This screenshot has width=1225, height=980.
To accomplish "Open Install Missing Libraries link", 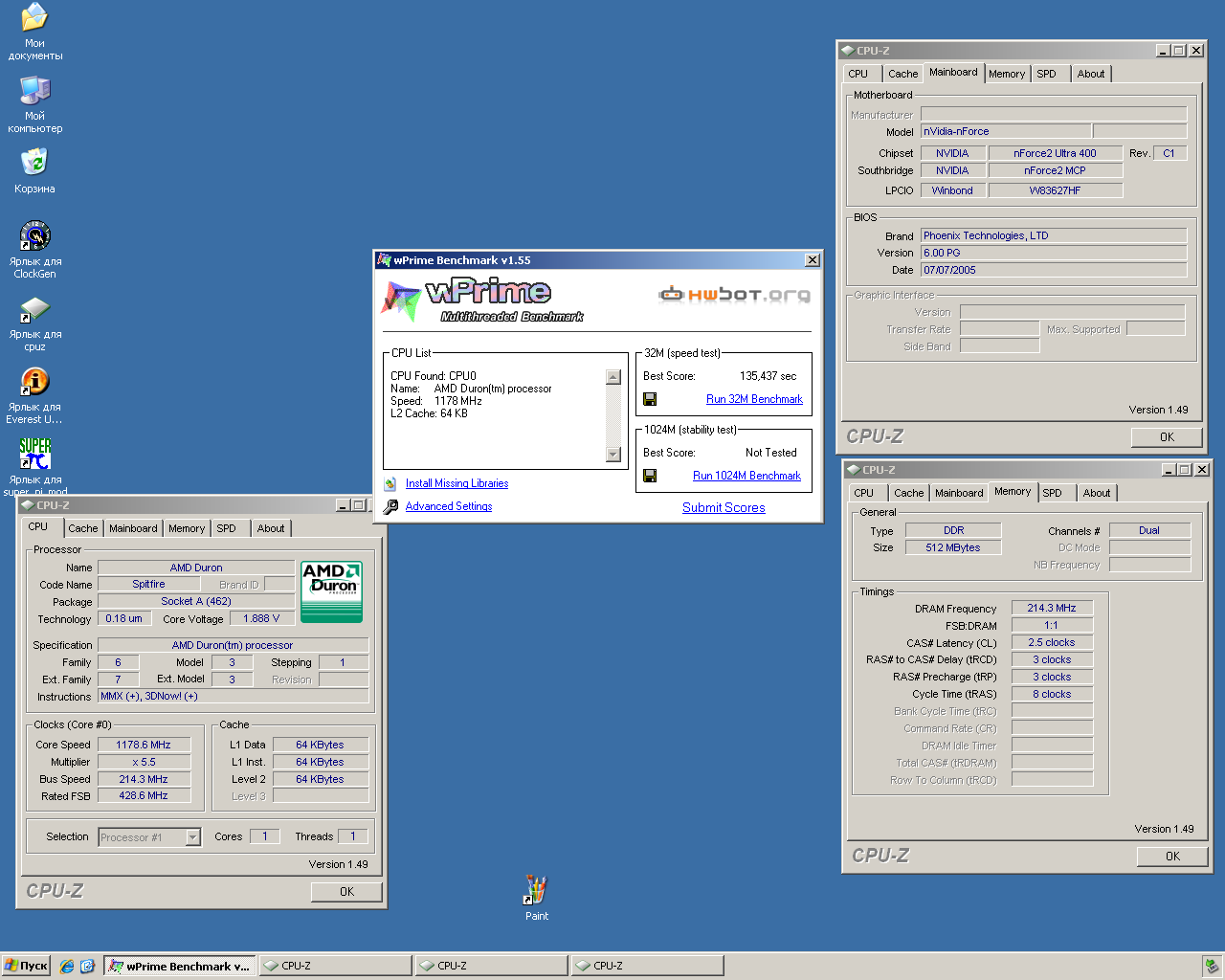I will (457, 484).
